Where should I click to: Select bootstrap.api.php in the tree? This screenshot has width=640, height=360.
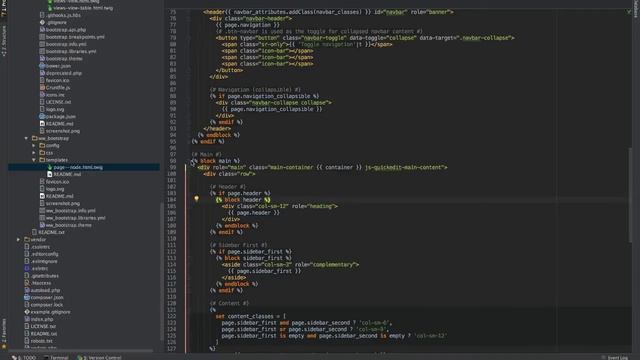[66, 30]
